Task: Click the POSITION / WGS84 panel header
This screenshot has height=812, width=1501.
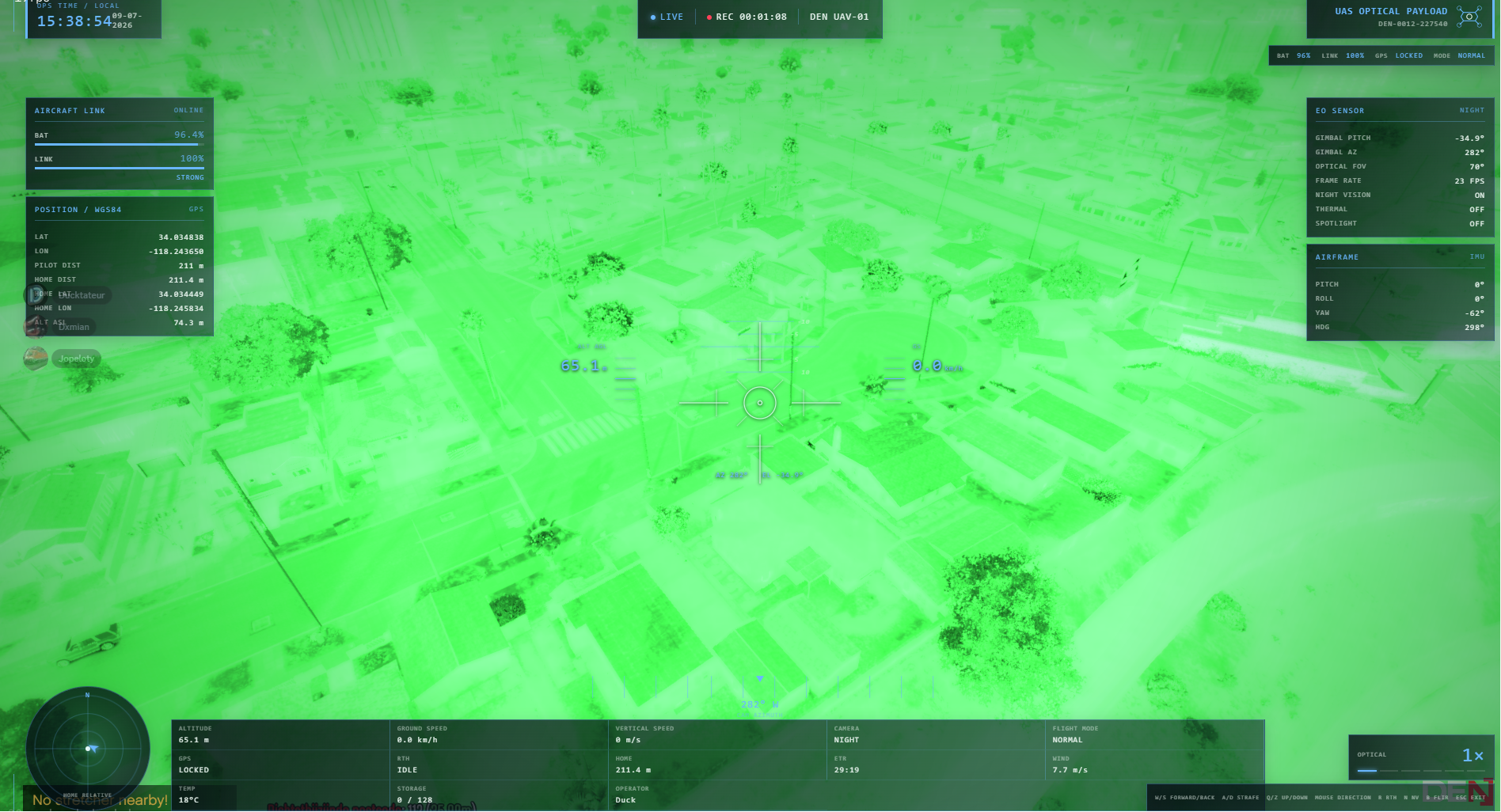Action: (x=119, y=210)
